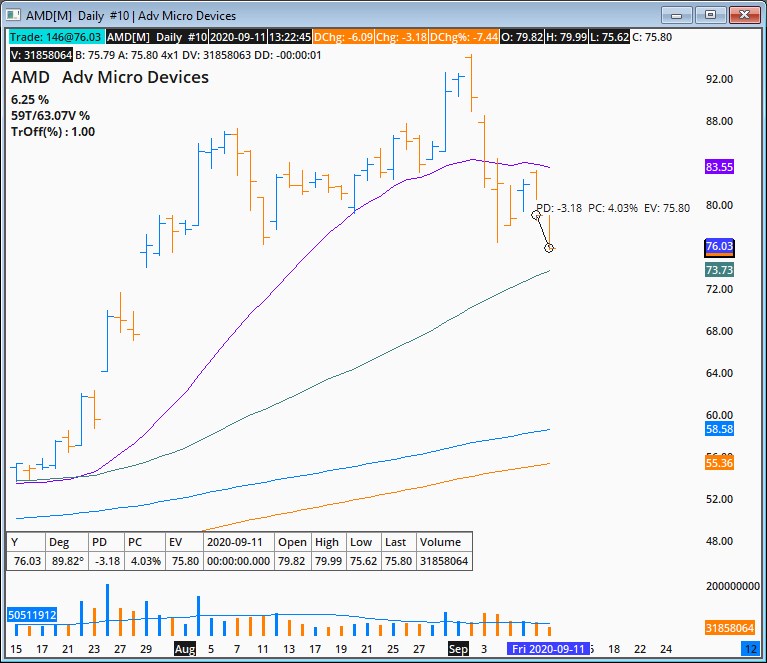767x663 pixels.
Task: Click the Fri 2020-09-11 date marker
Action: (x=548, y=649)
